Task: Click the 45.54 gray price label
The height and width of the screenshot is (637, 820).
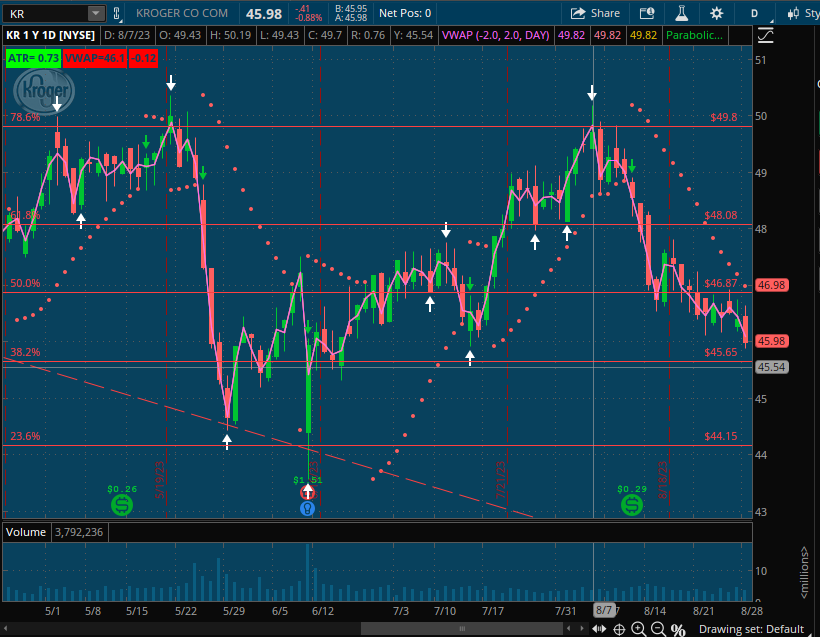Action: (x=771, y=367)
